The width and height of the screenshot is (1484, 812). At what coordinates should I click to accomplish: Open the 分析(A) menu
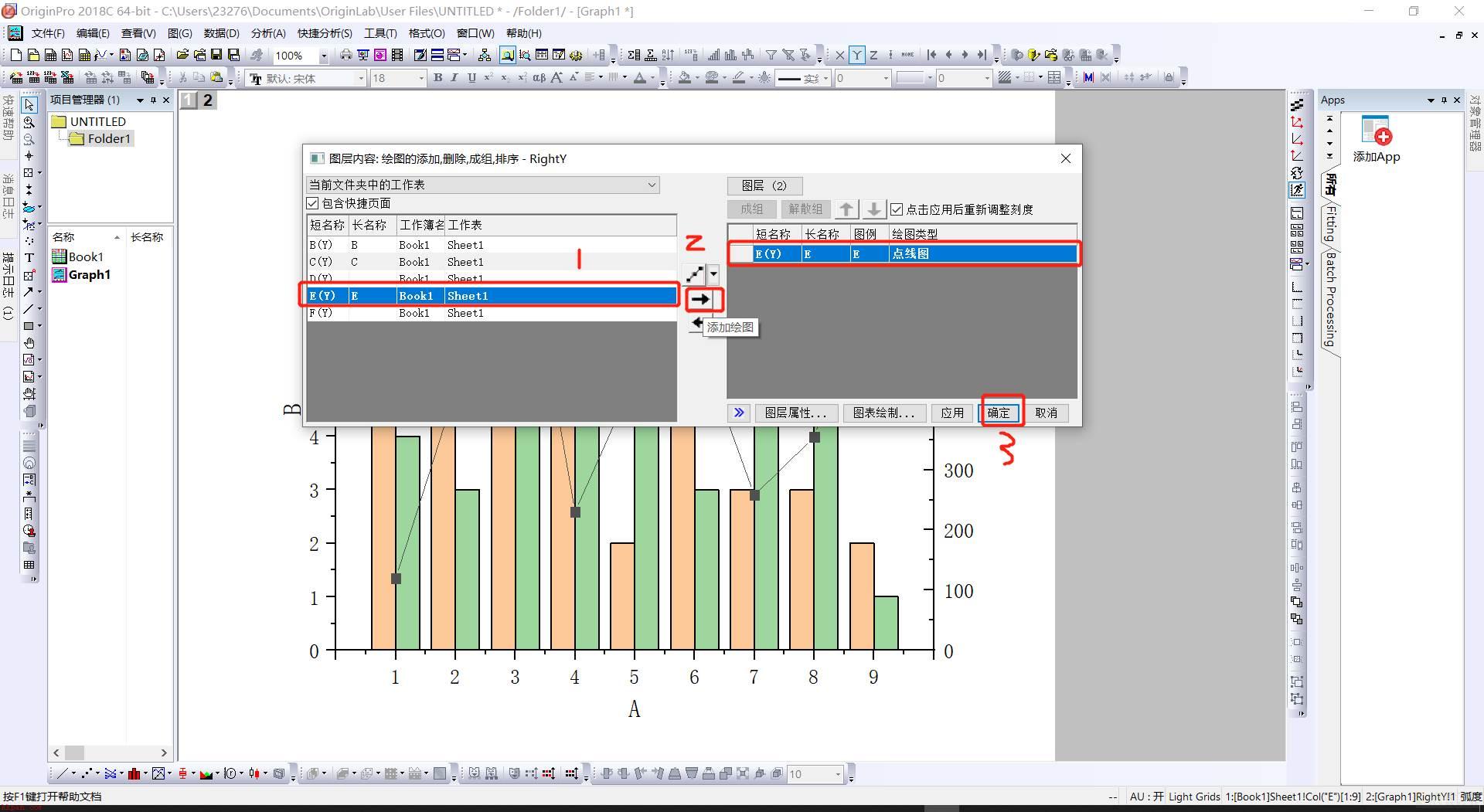click(x=268, y=33)
